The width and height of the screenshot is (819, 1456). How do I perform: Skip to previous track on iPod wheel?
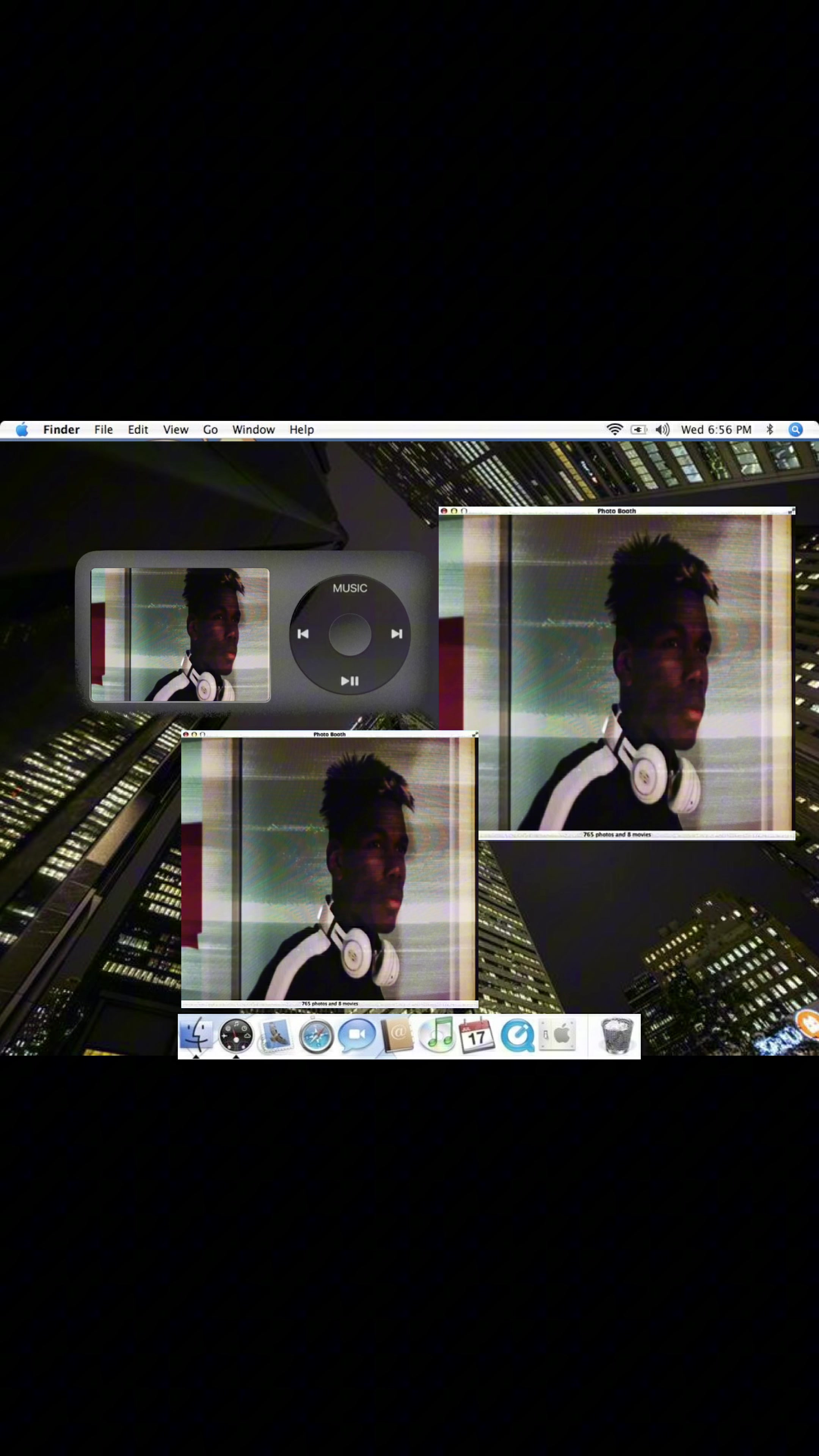click(x=303, y=634)
